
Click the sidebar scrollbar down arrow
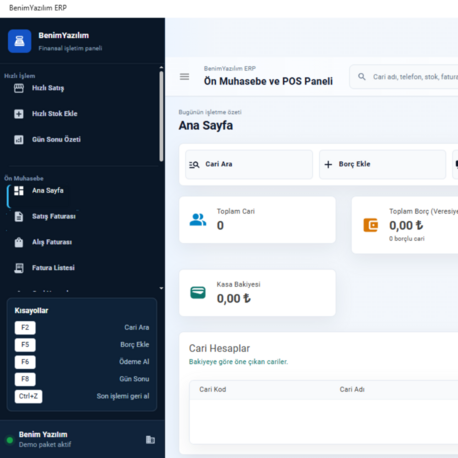(161, 288)
